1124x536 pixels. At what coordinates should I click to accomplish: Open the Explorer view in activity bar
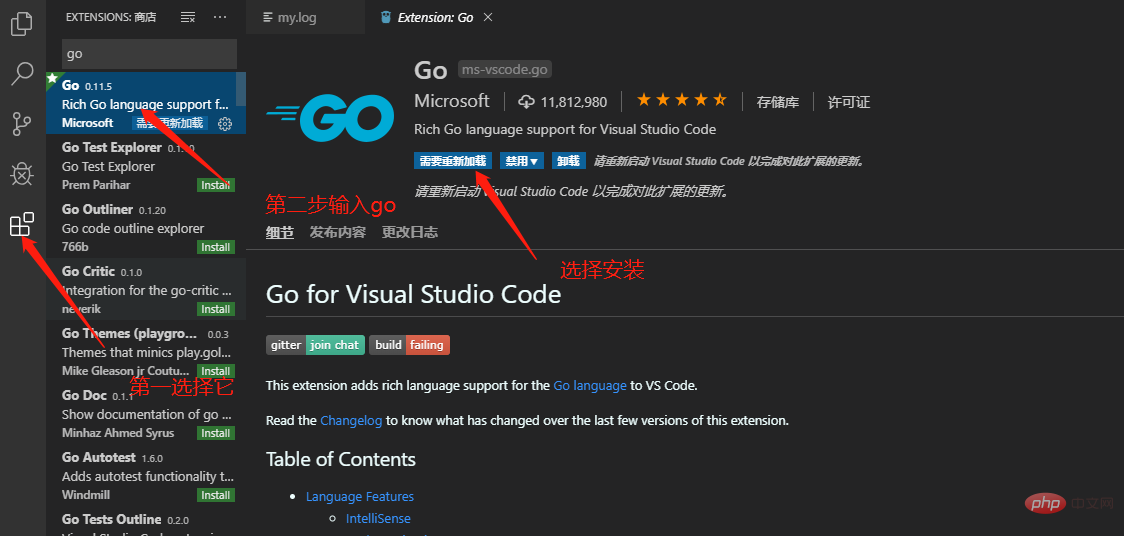(x=21, y=23)
